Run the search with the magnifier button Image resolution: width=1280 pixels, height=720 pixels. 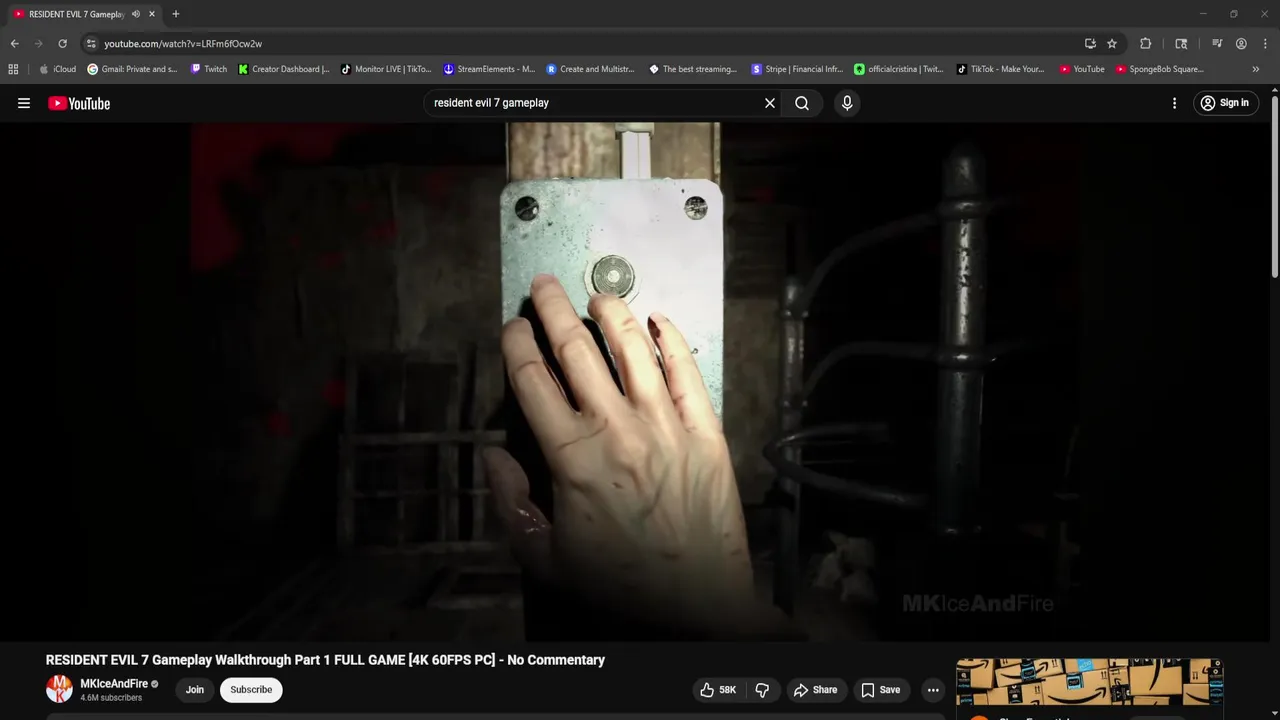point(802,103)
